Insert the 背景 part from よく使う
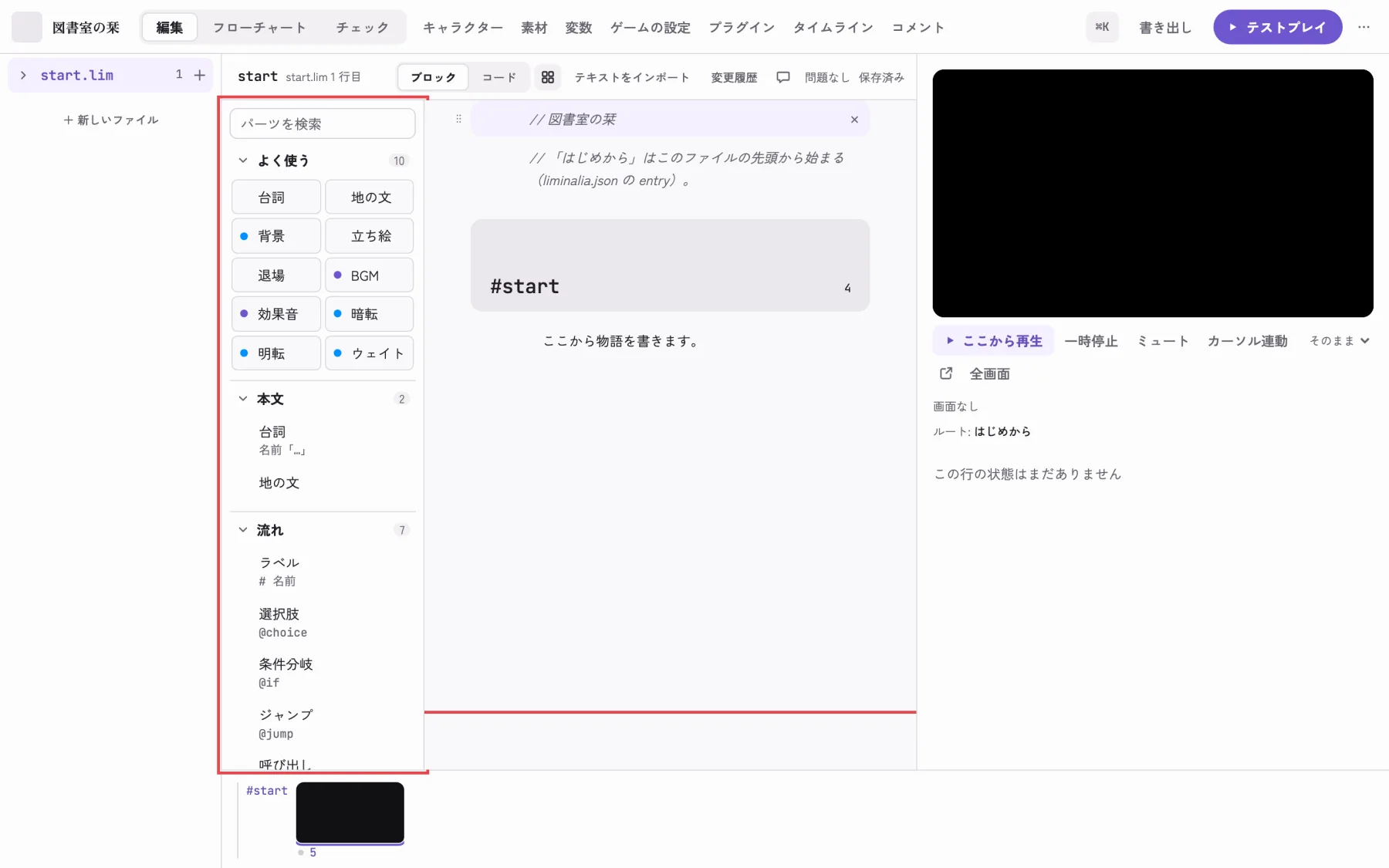The width and height of the screenshot is (1389, 868). pos(275,236)
